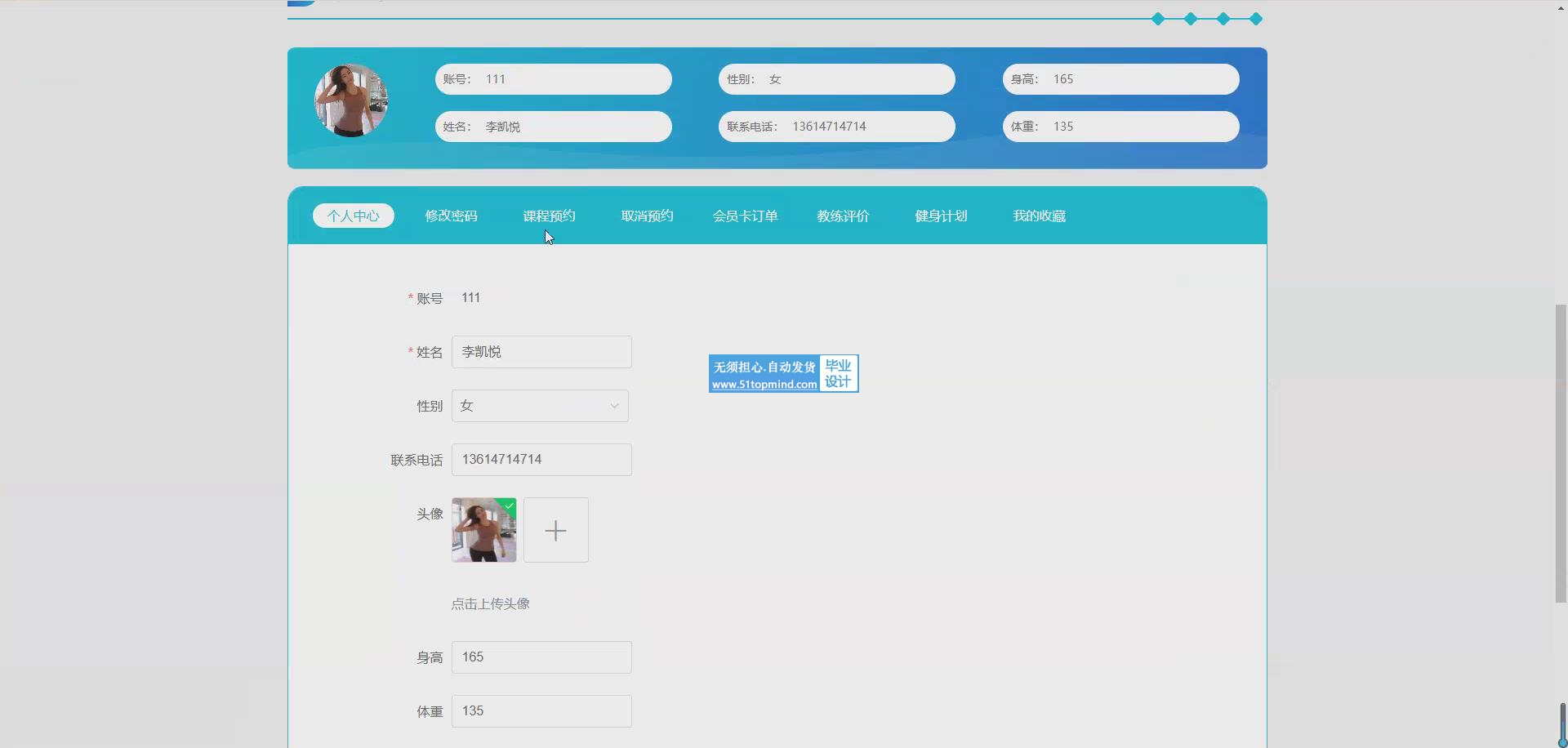The height and width of the screenshot is (748, 1568).
Task: Click the 51topmind watermark banner
Action: (783, 374)
